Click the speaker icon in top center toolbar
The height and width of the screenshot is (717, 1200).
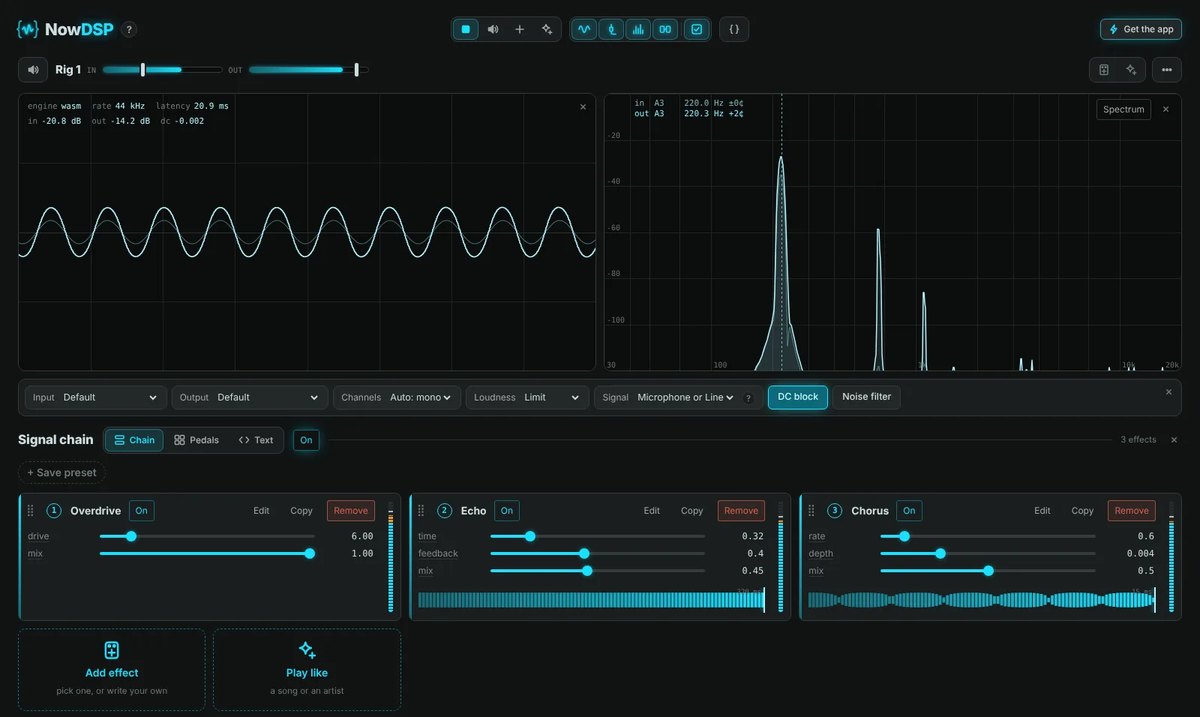pos(493,29)
